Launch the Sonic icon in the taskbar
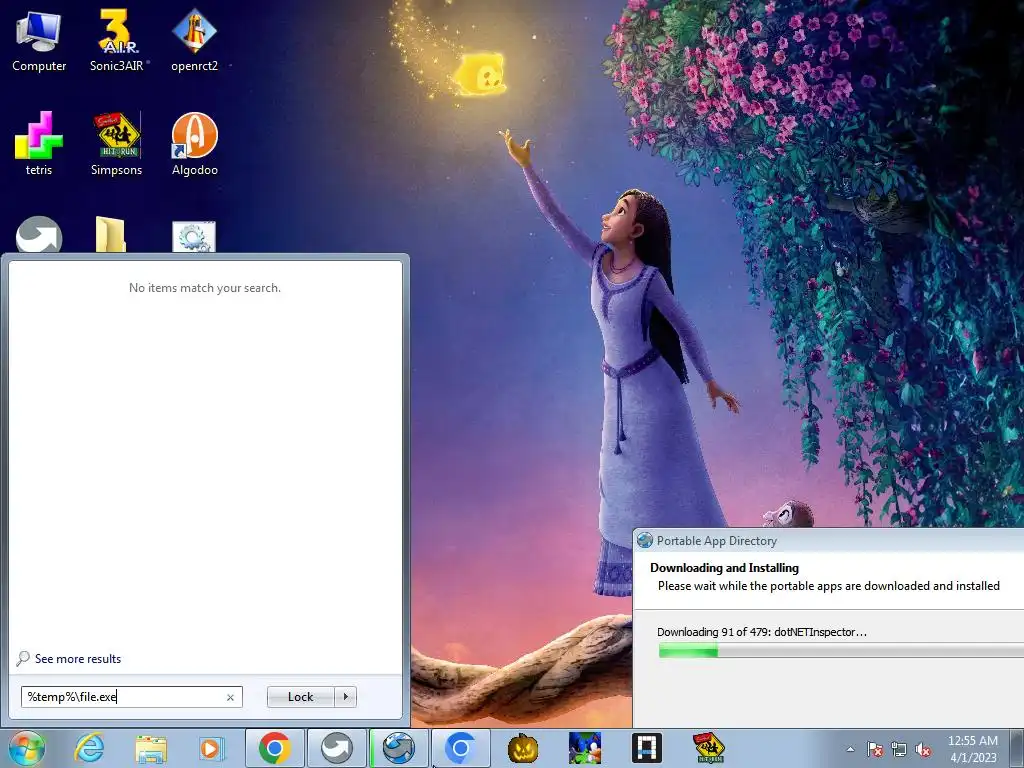Screen dimensions: 1024x768 pos(584,748)
